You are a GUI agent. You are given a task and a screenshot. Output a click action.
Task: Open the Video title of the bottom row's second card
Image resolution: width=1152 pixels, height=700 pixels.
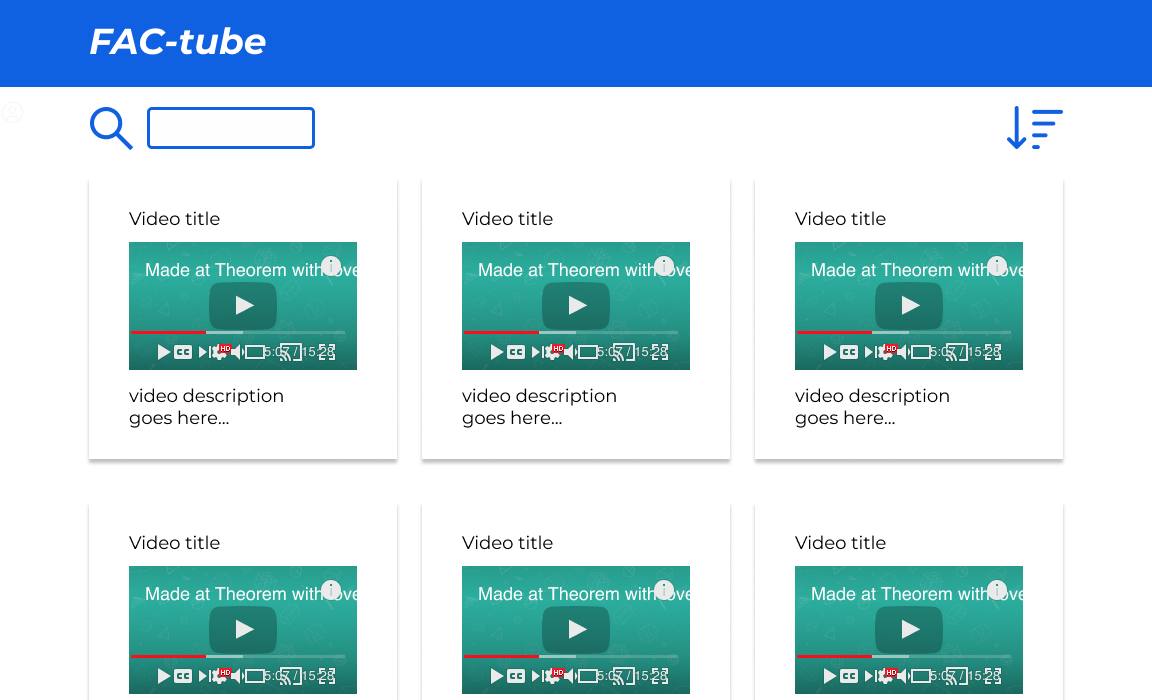(507, 543)
